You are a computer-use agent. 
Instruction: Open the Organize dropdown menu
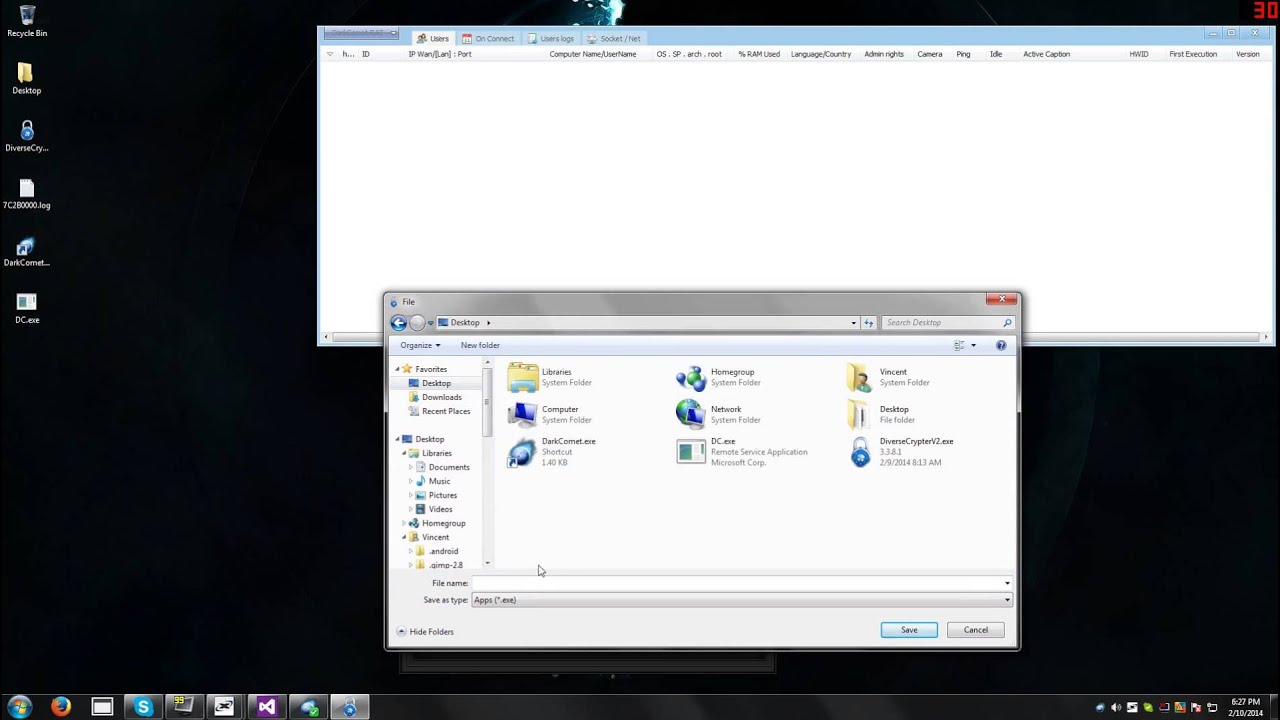tap(420, 345)
